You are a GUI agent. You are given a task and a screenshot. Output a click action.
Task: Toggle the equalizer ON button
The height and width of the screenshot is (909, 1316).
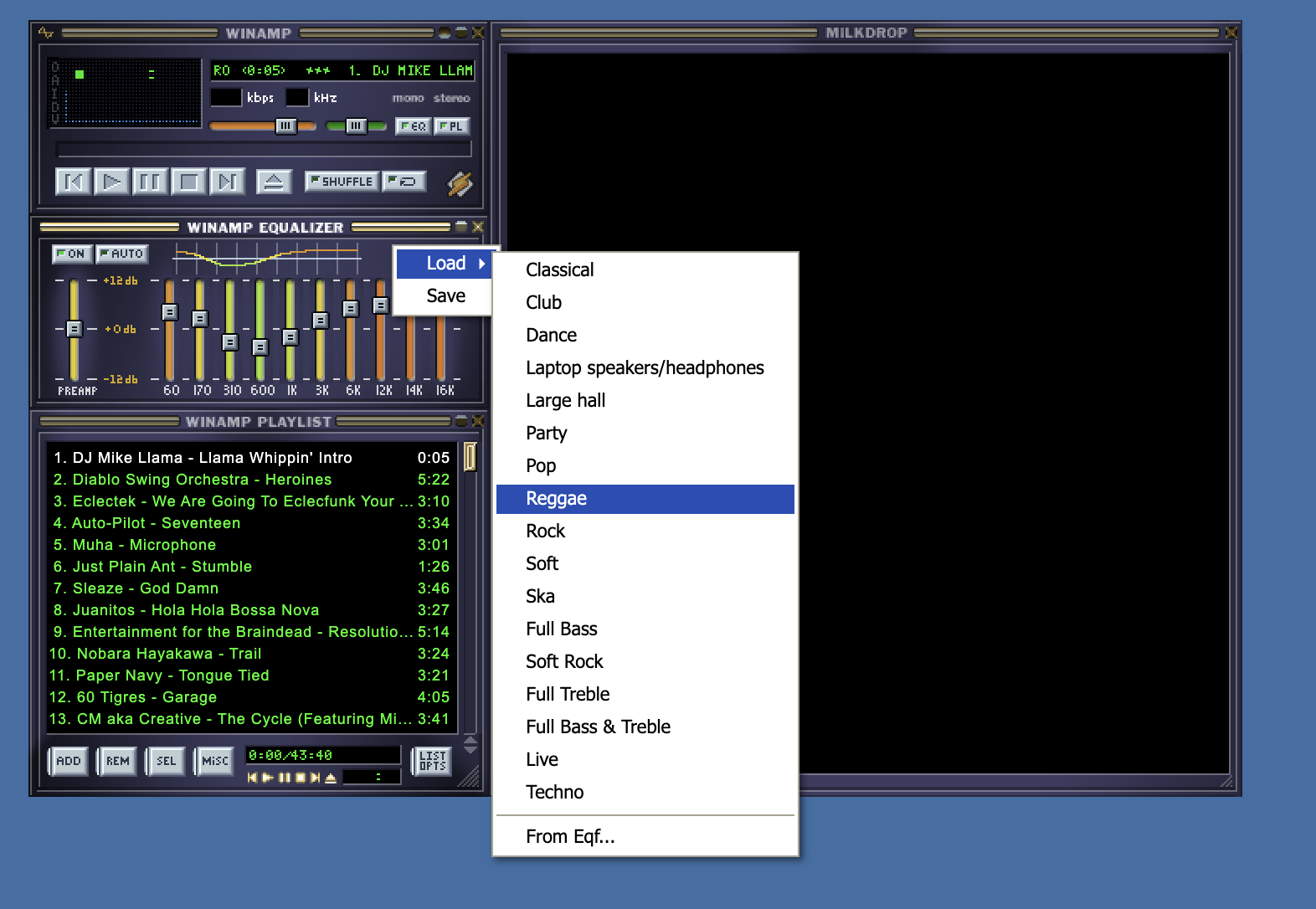pos(72,254)
